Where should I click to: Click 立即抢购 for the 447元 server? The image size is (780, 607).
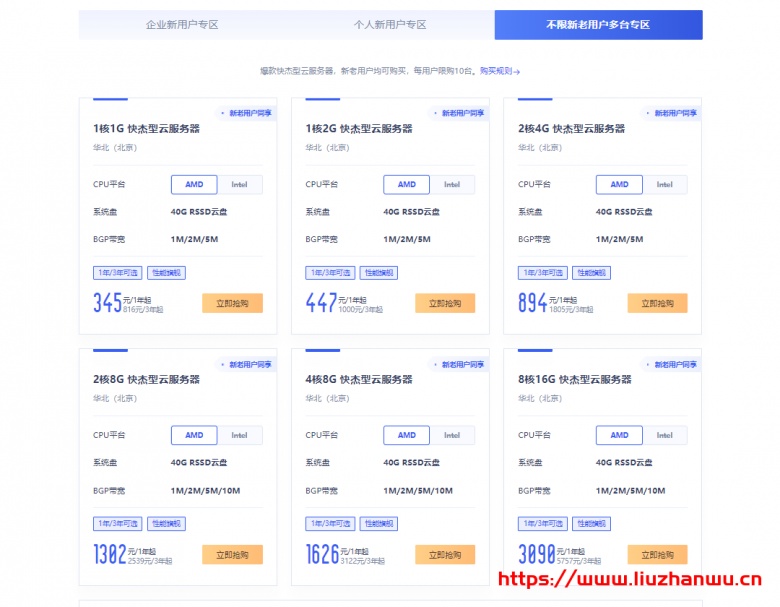coord(445,303)
